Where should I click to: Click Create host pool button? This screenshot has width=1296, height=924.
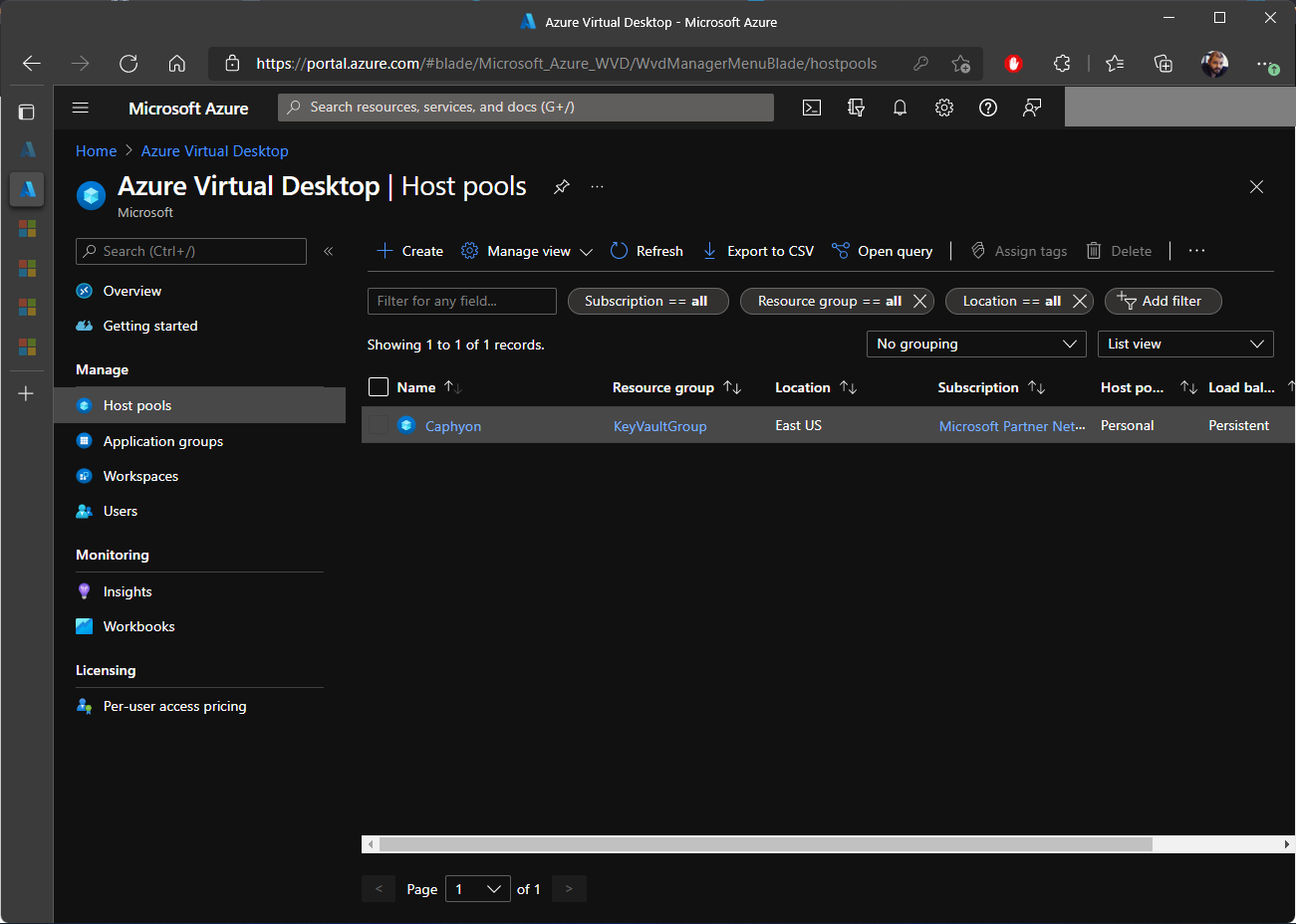[x=410, y=251]
